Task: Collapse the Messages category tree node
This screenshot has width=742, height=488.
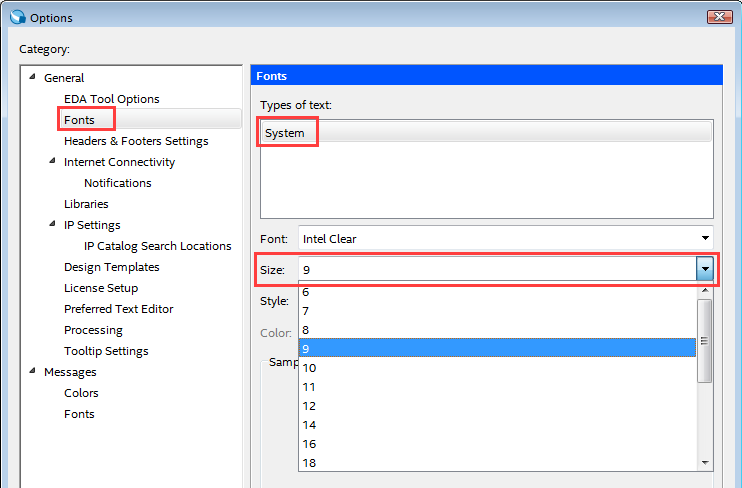Action: [31, 372]
